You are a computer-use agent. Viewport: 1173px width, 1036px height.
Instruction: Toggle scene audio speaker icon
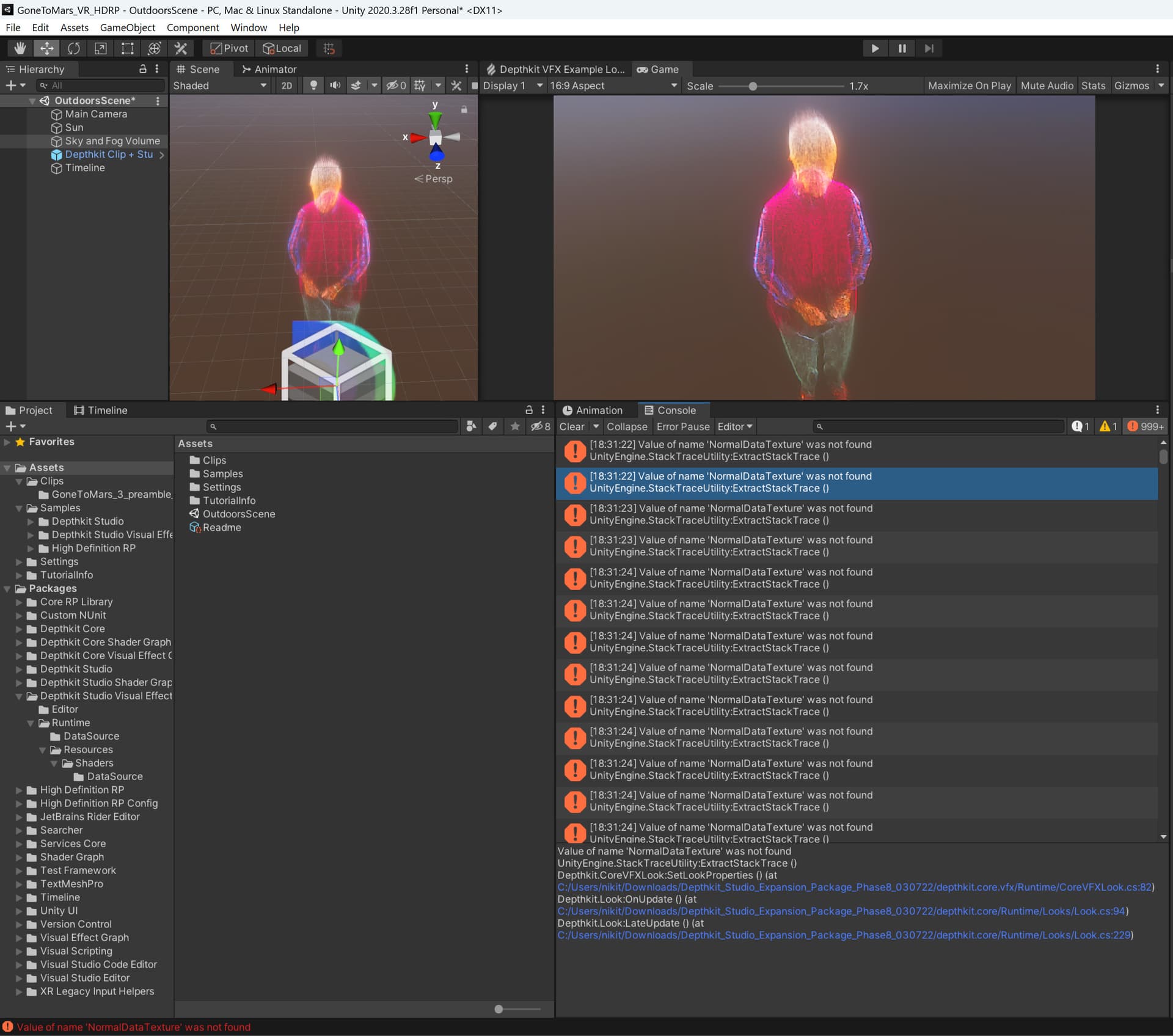335,86
